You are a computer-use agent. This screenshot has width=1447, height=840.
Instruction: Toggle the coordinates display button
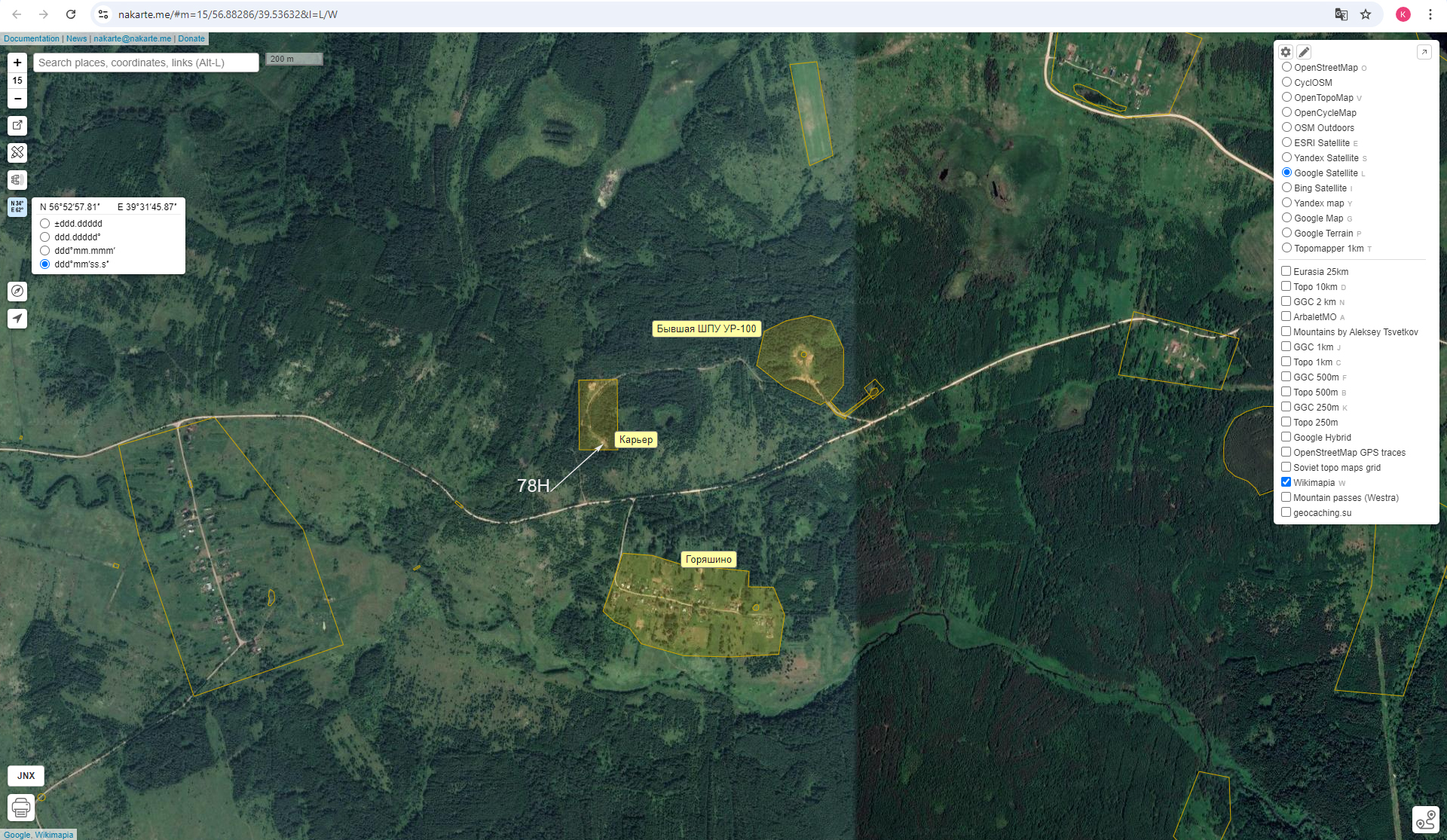coord(17,206)
